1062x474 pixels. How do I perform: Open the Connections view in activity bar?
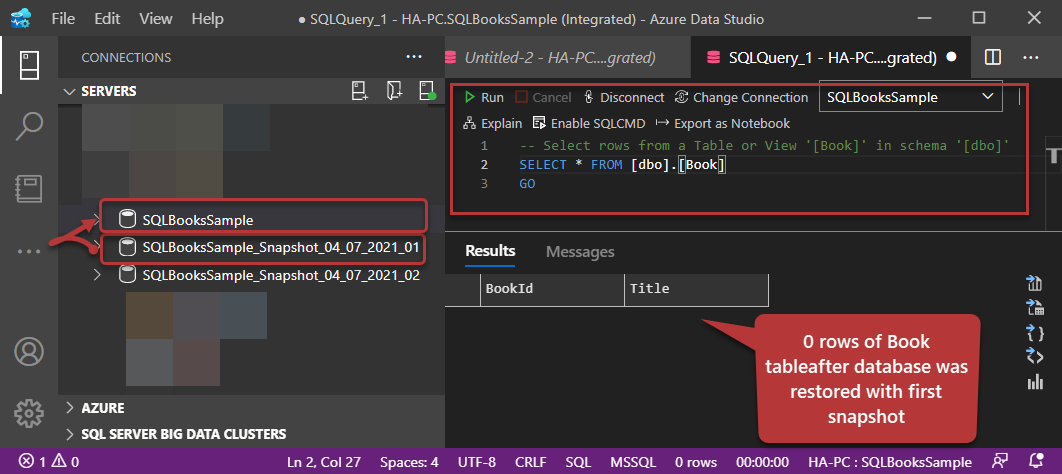(x=29, y=65)
